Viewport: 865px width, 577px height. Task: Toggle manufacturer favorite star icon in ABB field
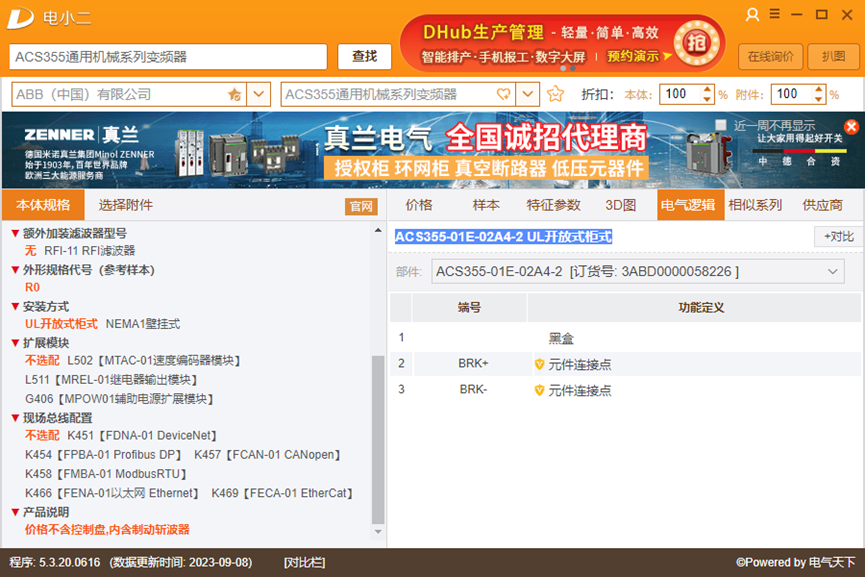pos(234,94)
